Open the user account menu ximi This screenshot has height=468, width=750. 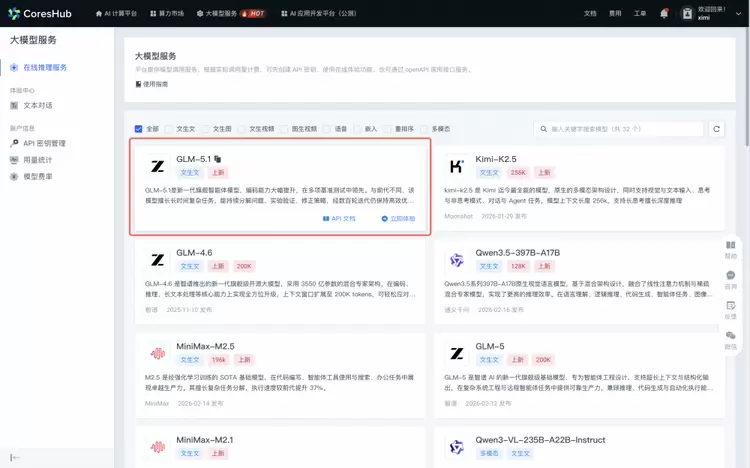(712, 14)
